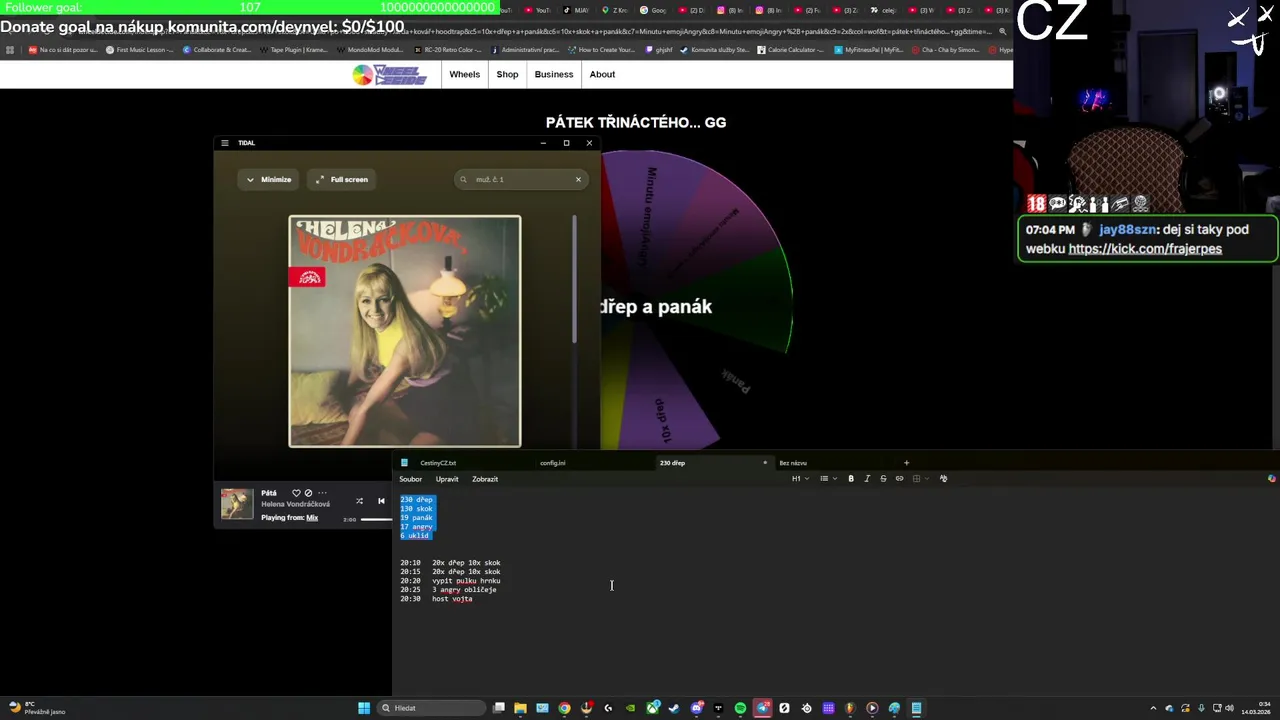Clear formatting in the Notepad toolbar
Viewport: 1280px width, 720px height.
(x=943, y=479)
